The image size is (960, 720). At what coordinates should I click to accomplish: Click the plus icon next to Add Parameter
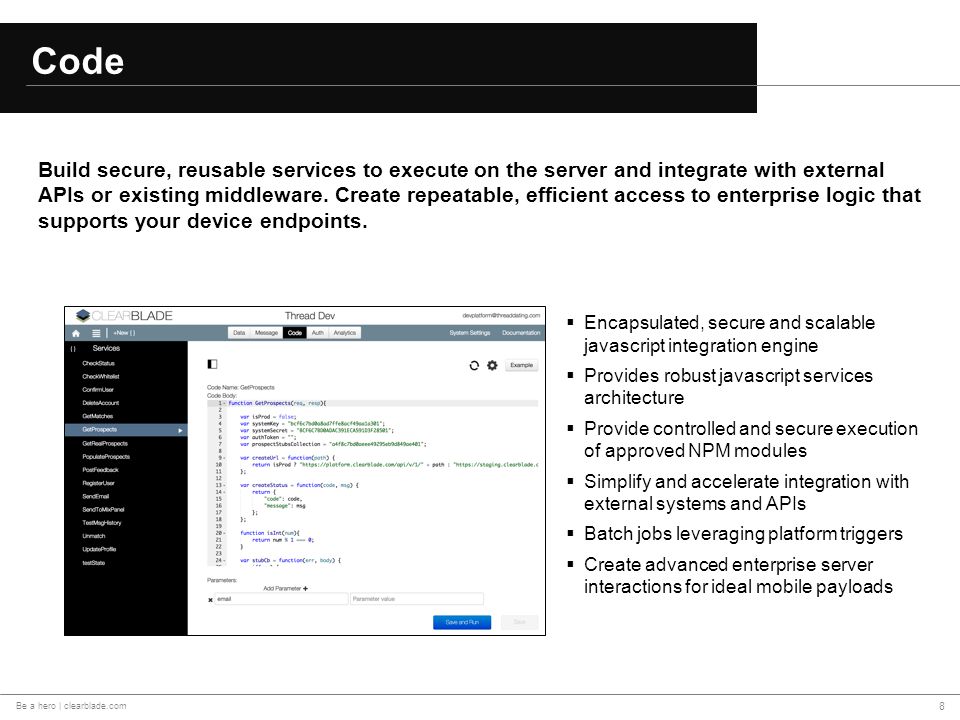[306, 588]
